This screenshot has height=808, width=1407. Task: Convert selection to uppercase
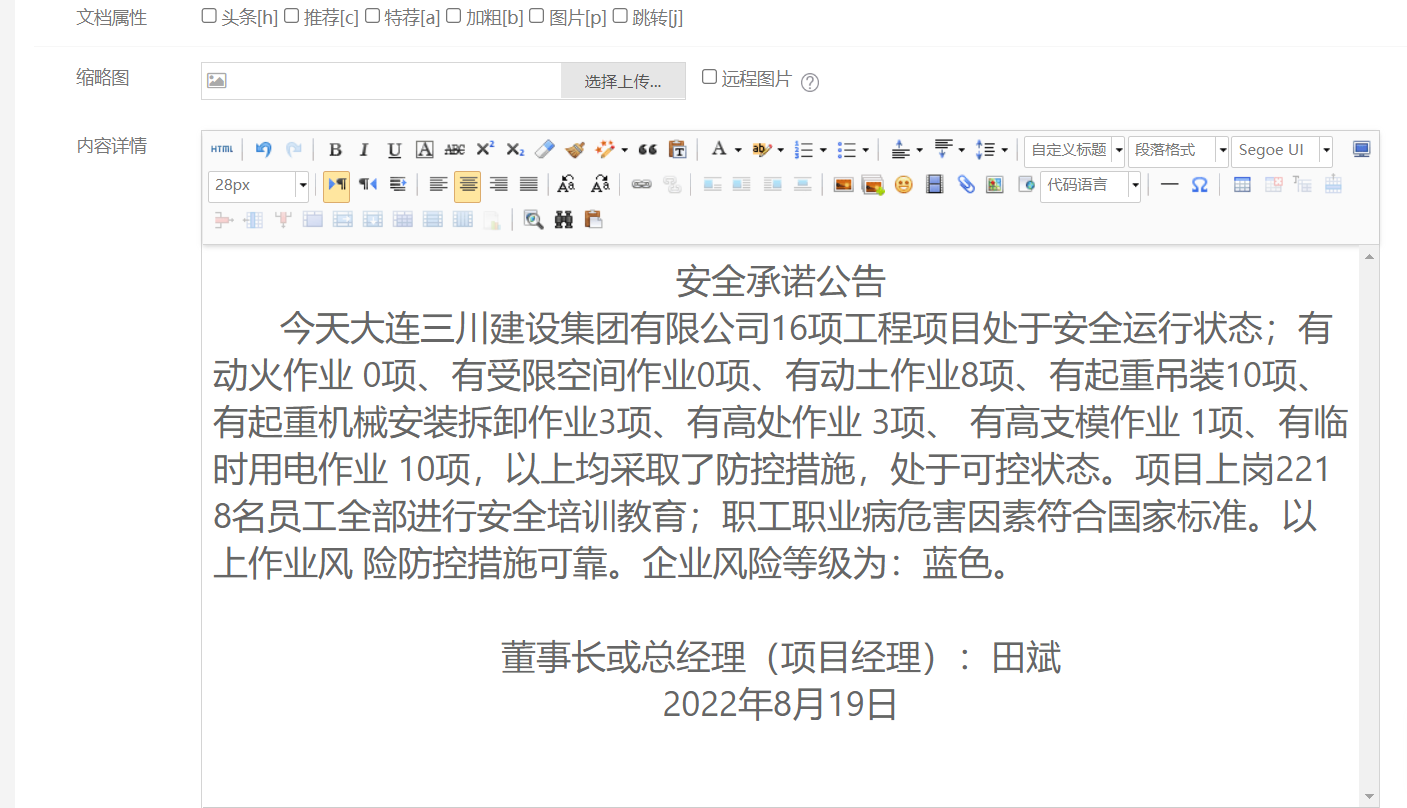566,184
